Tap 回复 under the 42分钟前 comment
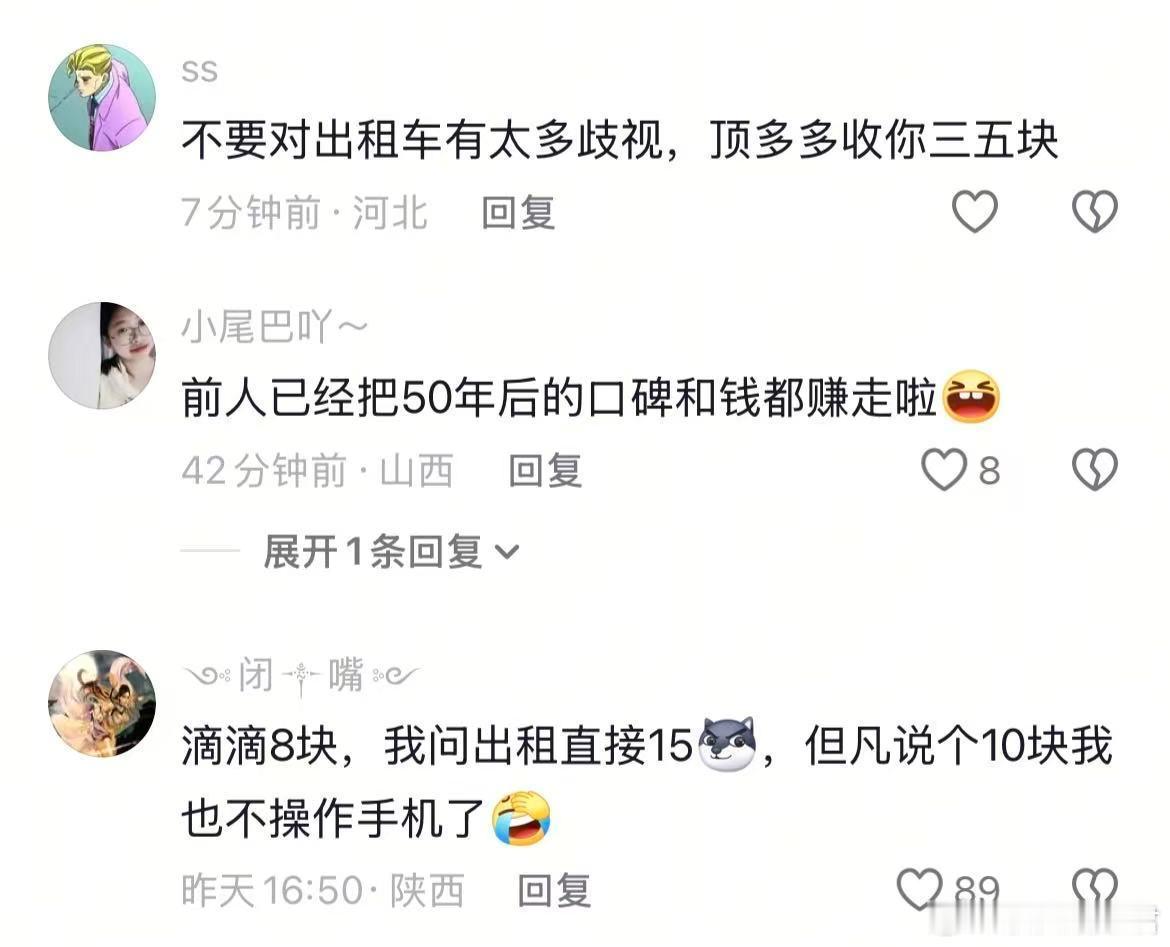Image resolution: width=1170 pixels, height=947 pixels. [545, 471]
